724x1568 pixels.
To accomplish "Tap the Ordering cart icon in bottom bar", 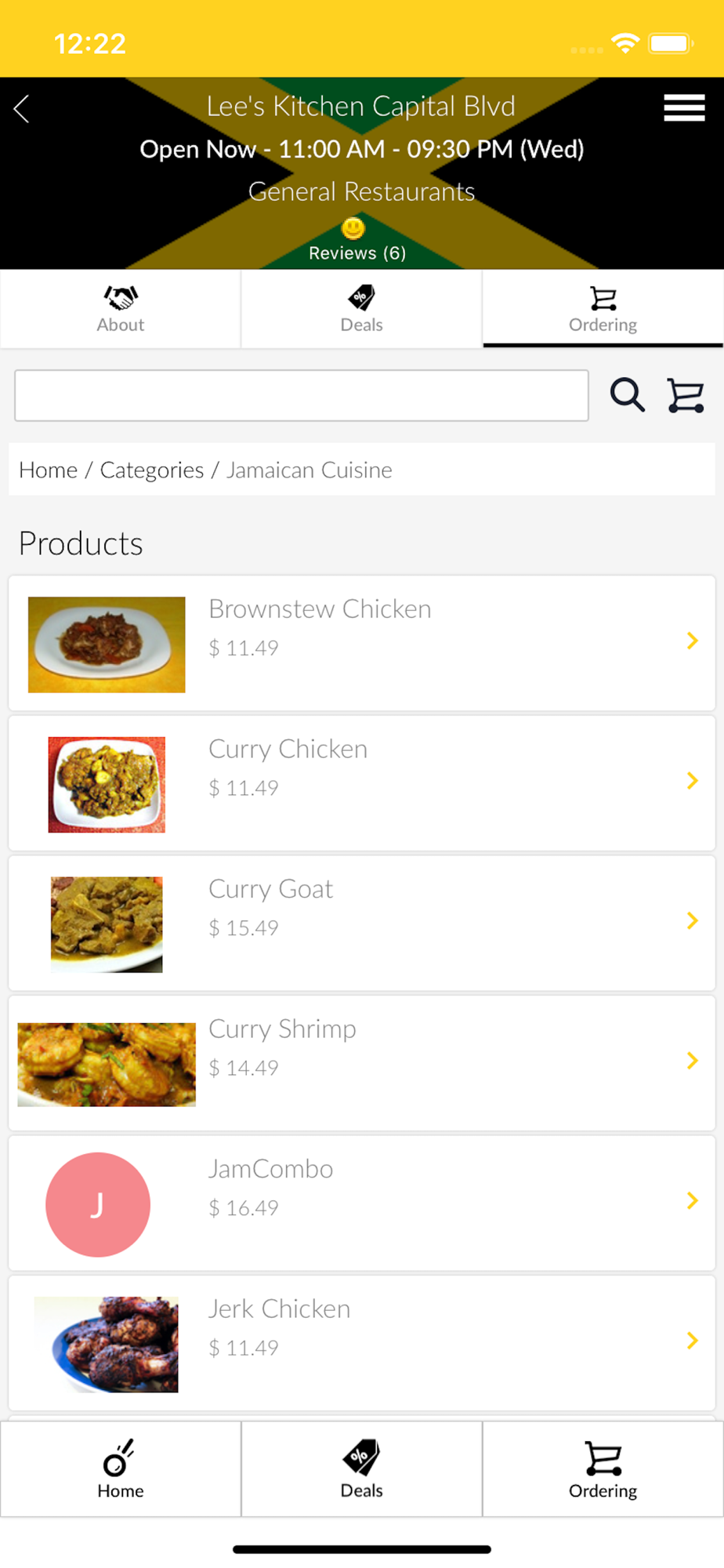I will click(603, 1457).
